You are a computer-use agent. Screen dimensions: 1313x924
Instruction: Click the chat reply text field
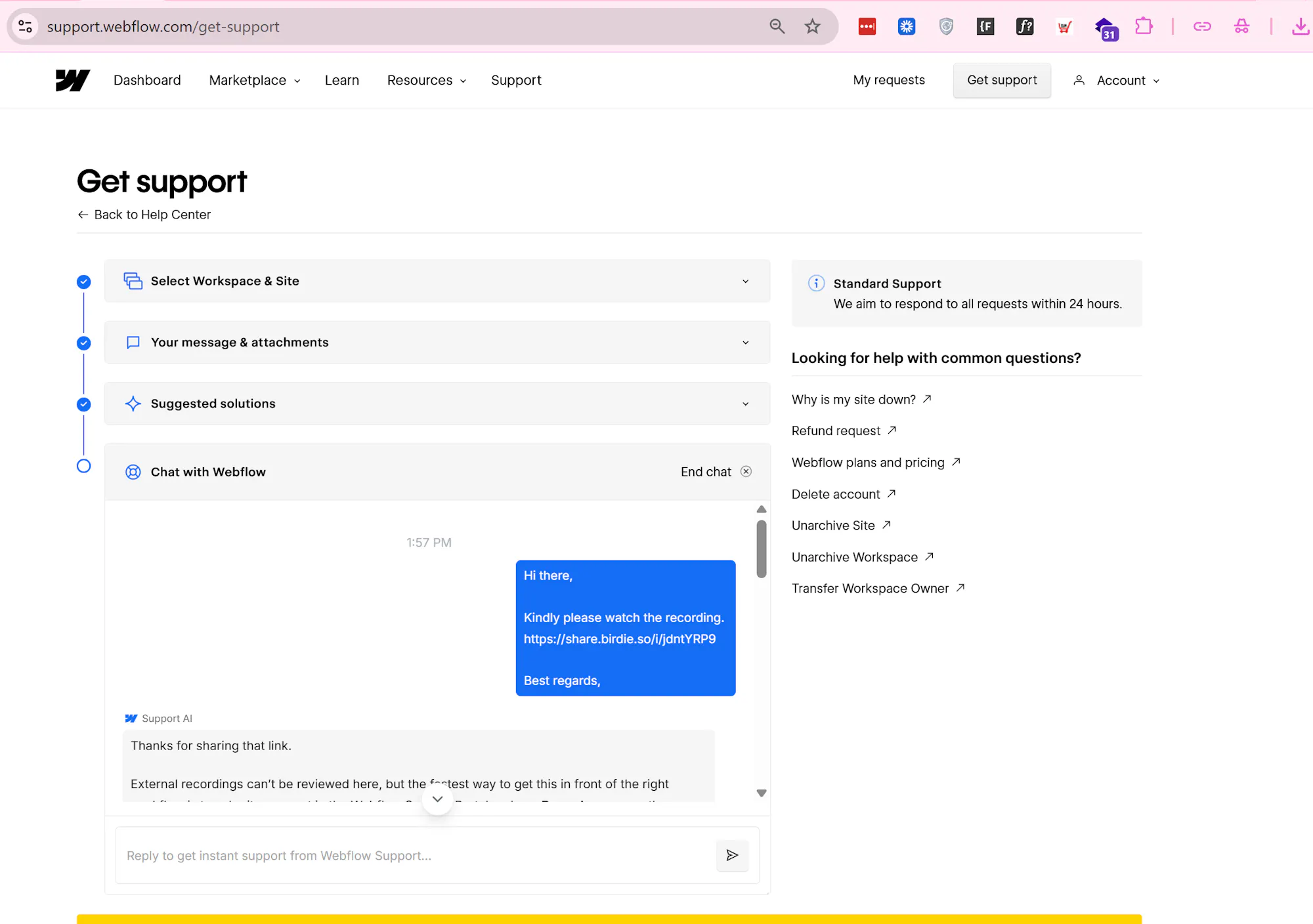[414, 855]
